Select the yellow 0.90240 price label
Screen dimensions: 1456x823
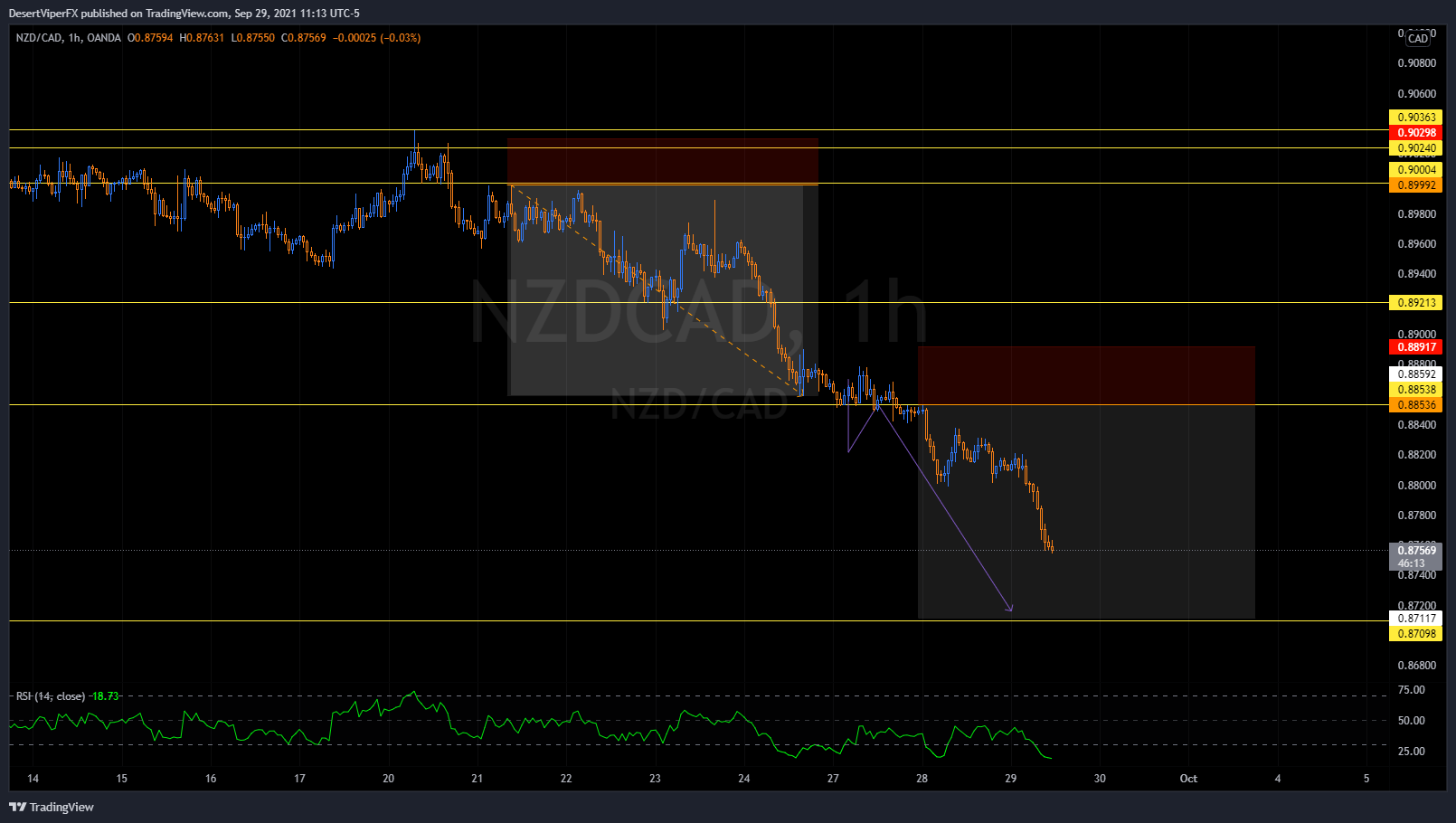pos(1416,148)
